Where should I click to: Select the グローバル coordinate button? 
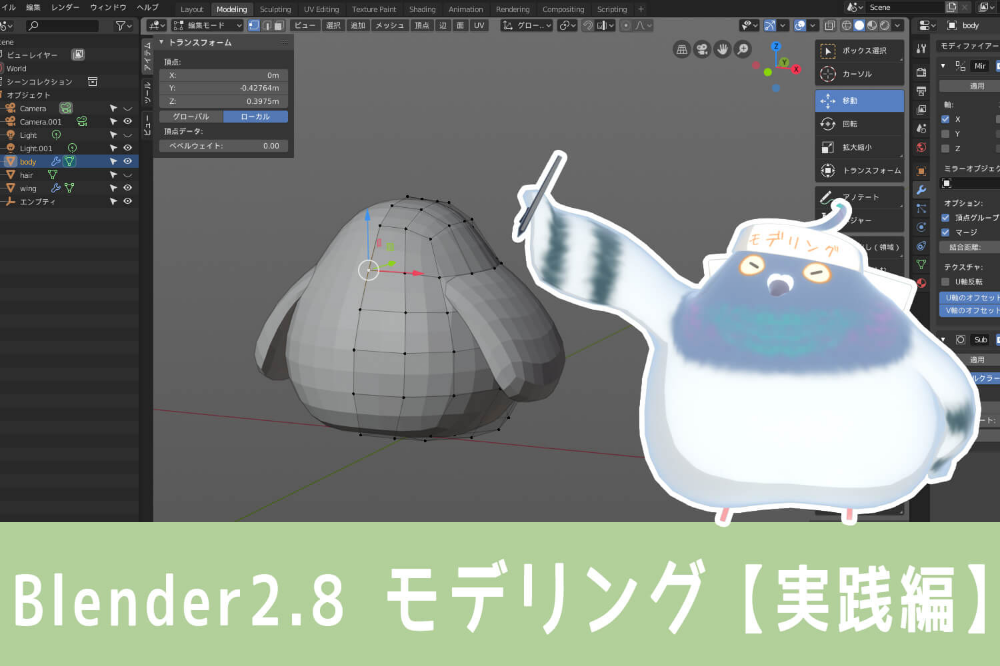(191, 117)
